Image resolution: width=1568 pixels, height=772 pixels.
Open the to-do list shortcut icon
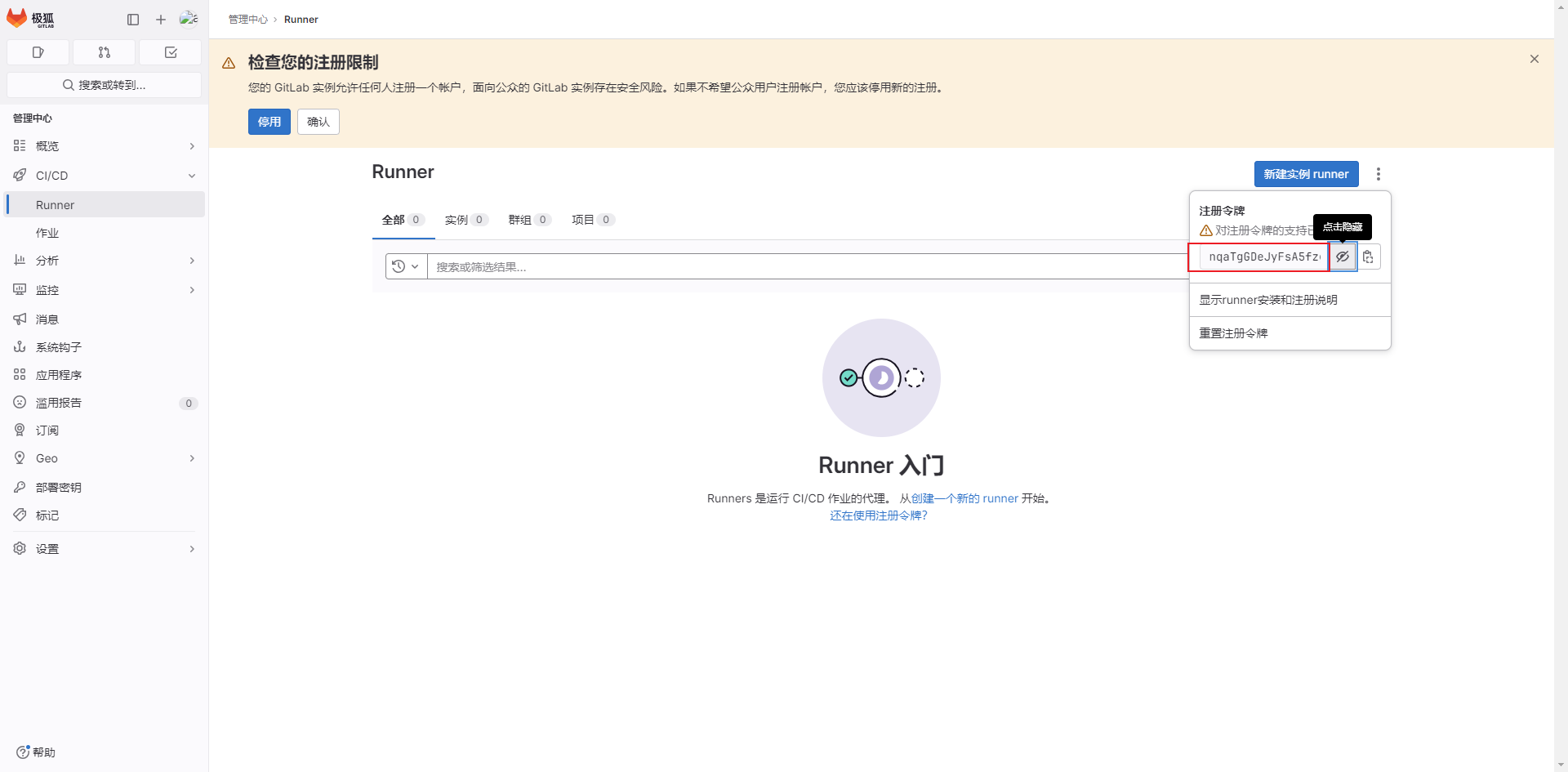coord(171,52)
